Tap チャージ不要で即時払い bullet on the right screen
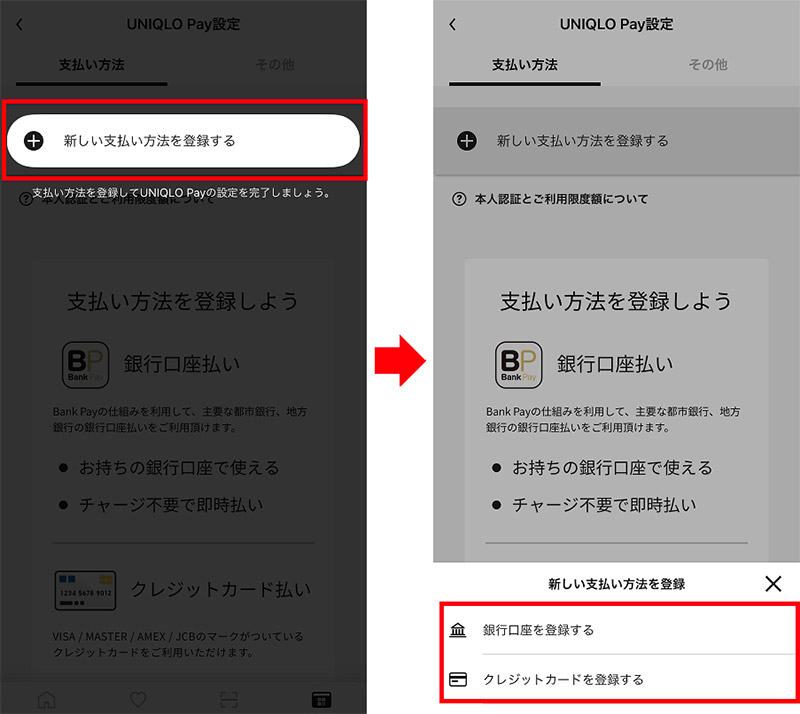This screenshot has height=714, width=800. pos(604,505)
